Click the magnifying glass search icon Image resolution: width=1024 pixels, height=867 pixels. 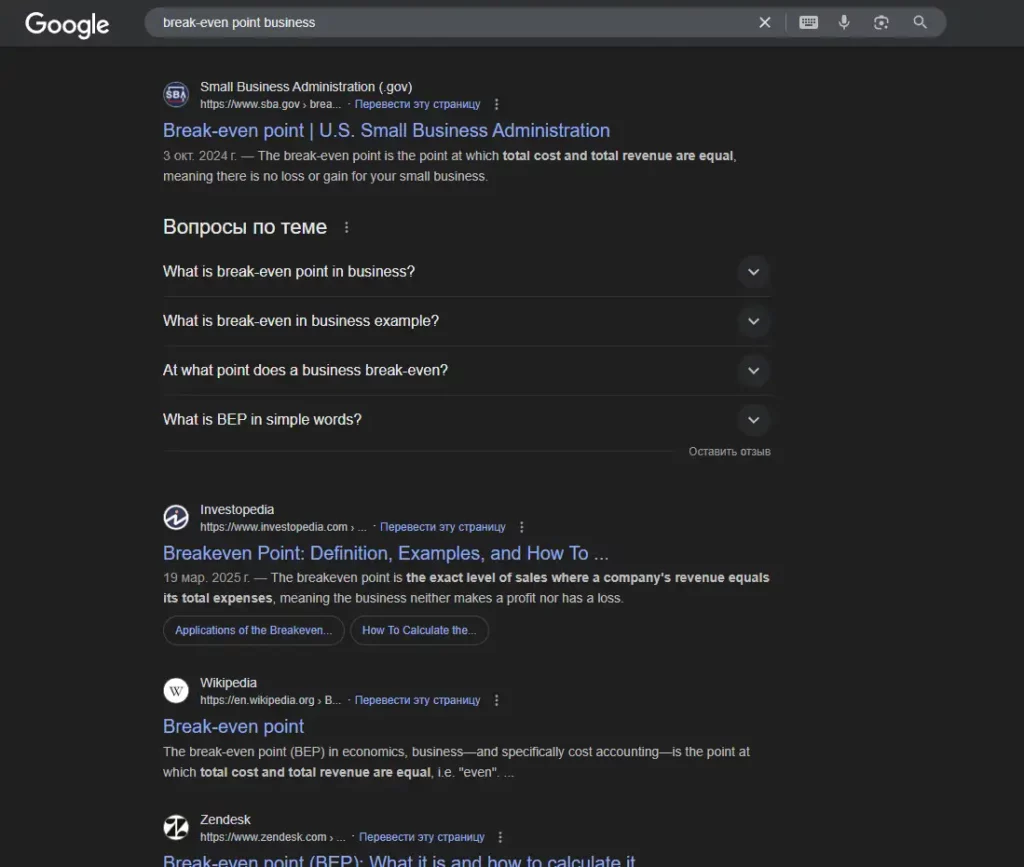(x=920, y=23)
